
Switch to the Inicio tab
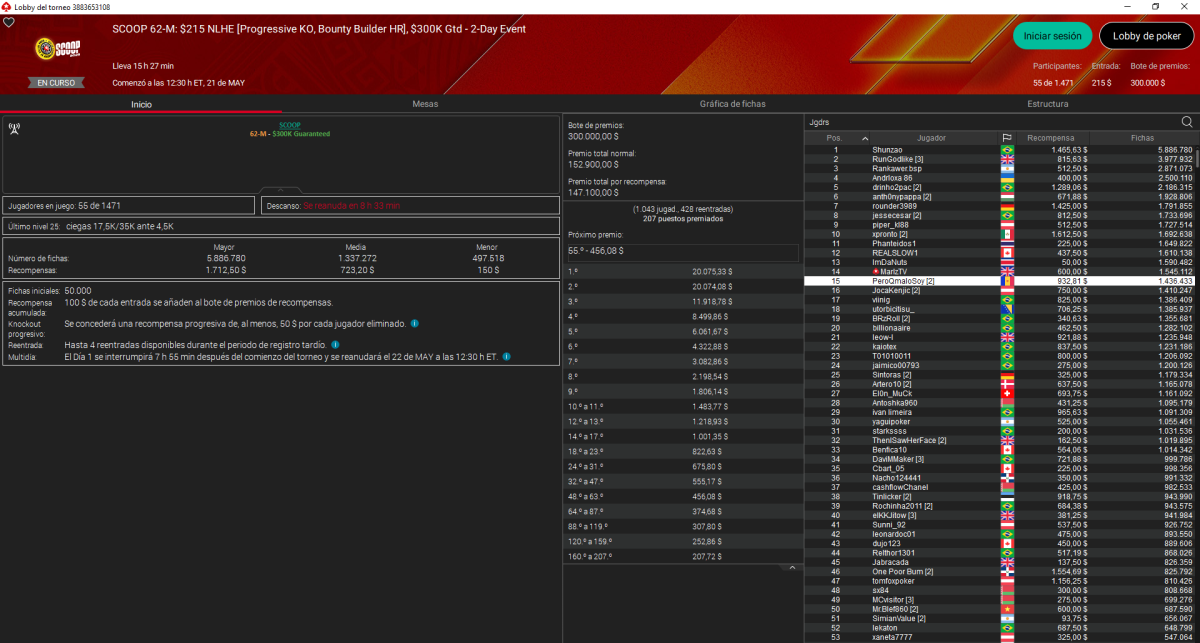click(141, 104)
